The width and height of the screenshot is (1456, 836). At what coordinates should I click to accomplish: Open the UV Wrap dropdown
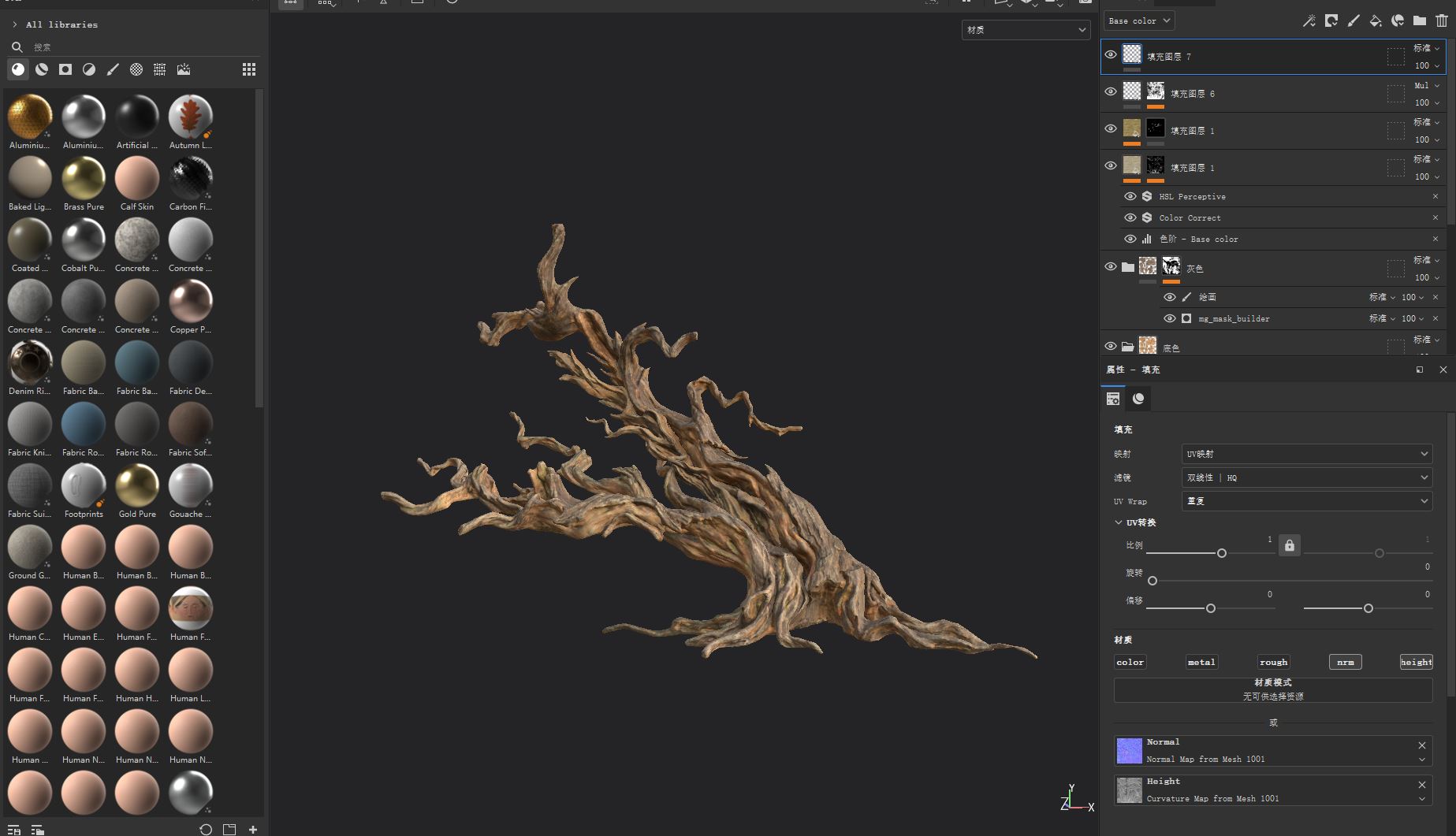1306,501
